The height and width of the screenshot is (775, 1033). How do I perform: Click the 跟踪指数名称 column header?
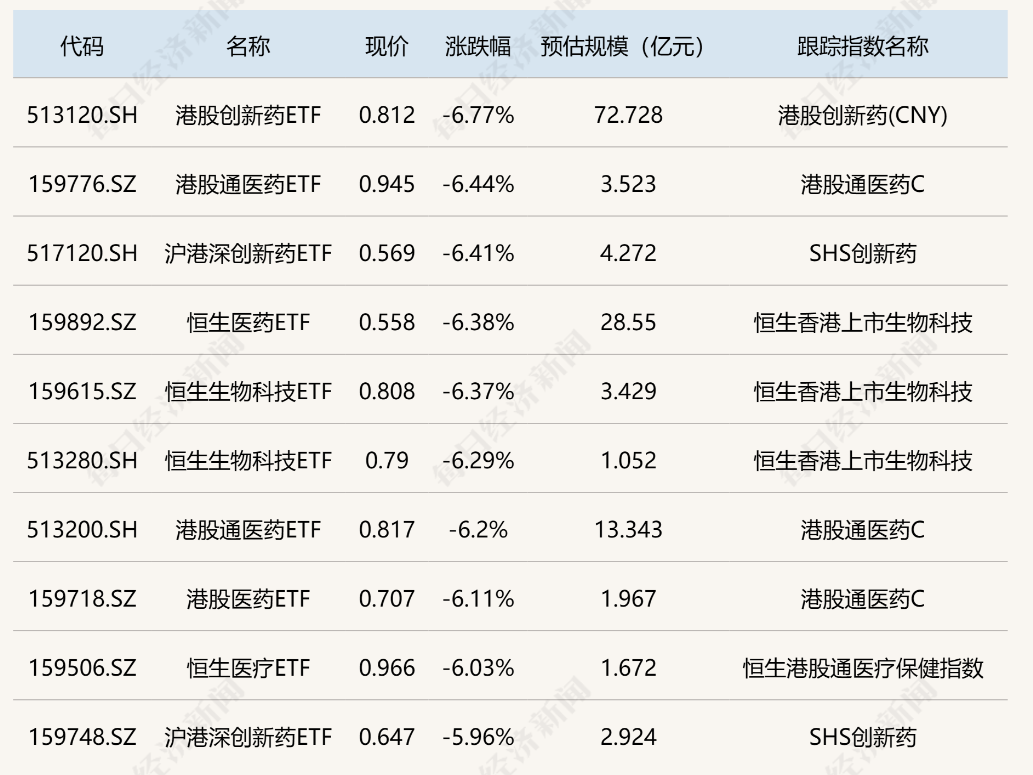tap(862, 46)
